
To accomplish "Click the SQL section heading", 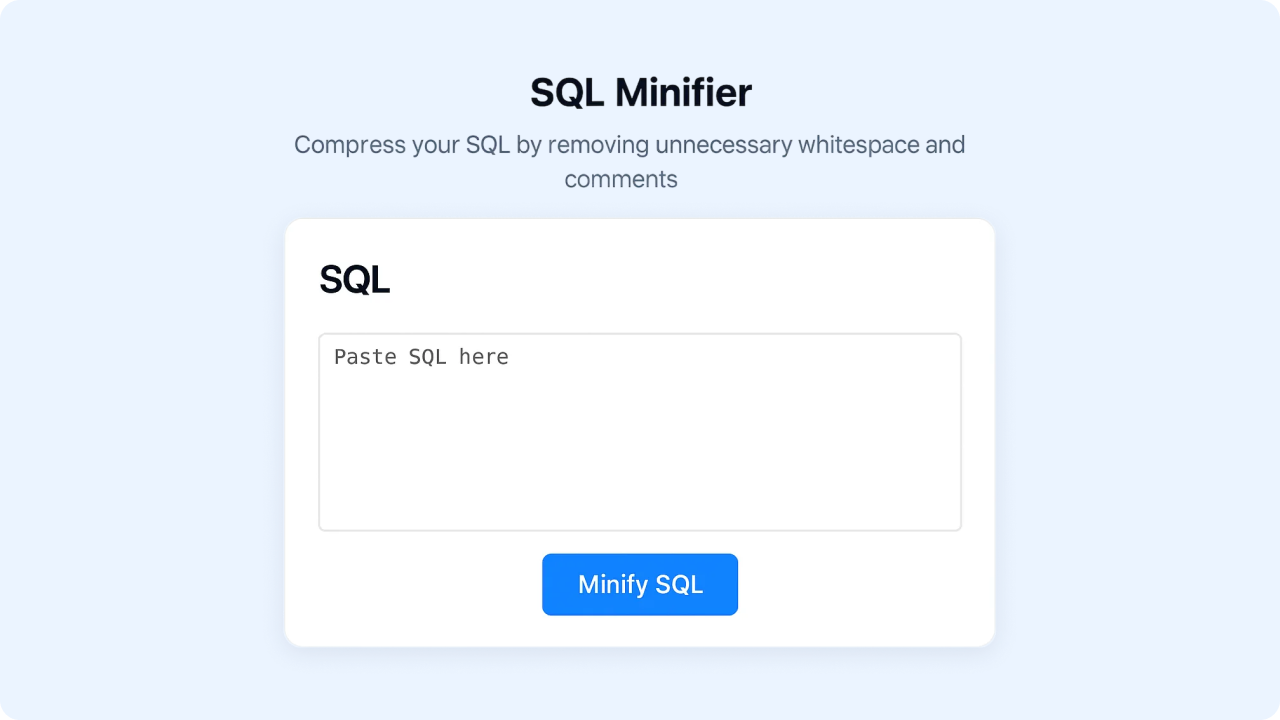I will pyautogui.click(x=354, y=280).
